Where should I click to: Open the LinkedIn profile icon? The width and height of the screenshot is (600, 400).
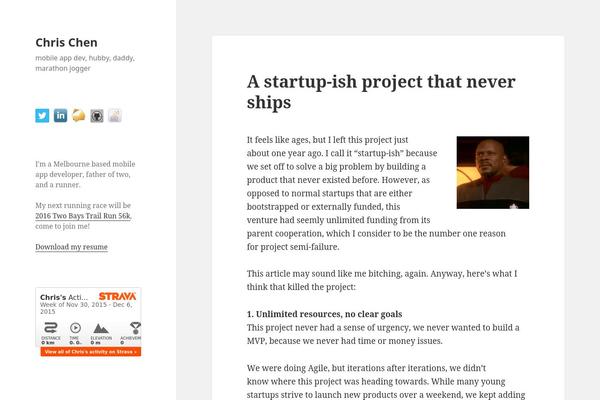click(60, 116)
